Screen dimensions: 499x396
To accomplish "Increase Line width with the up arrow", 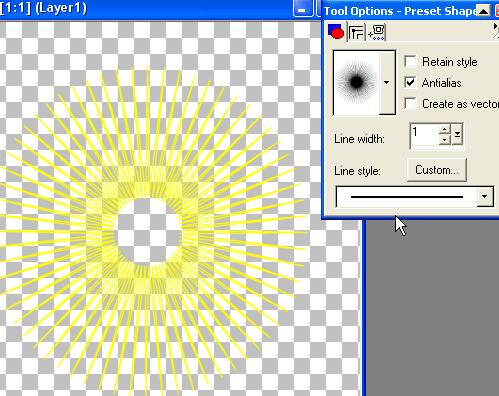I will 444,129.
